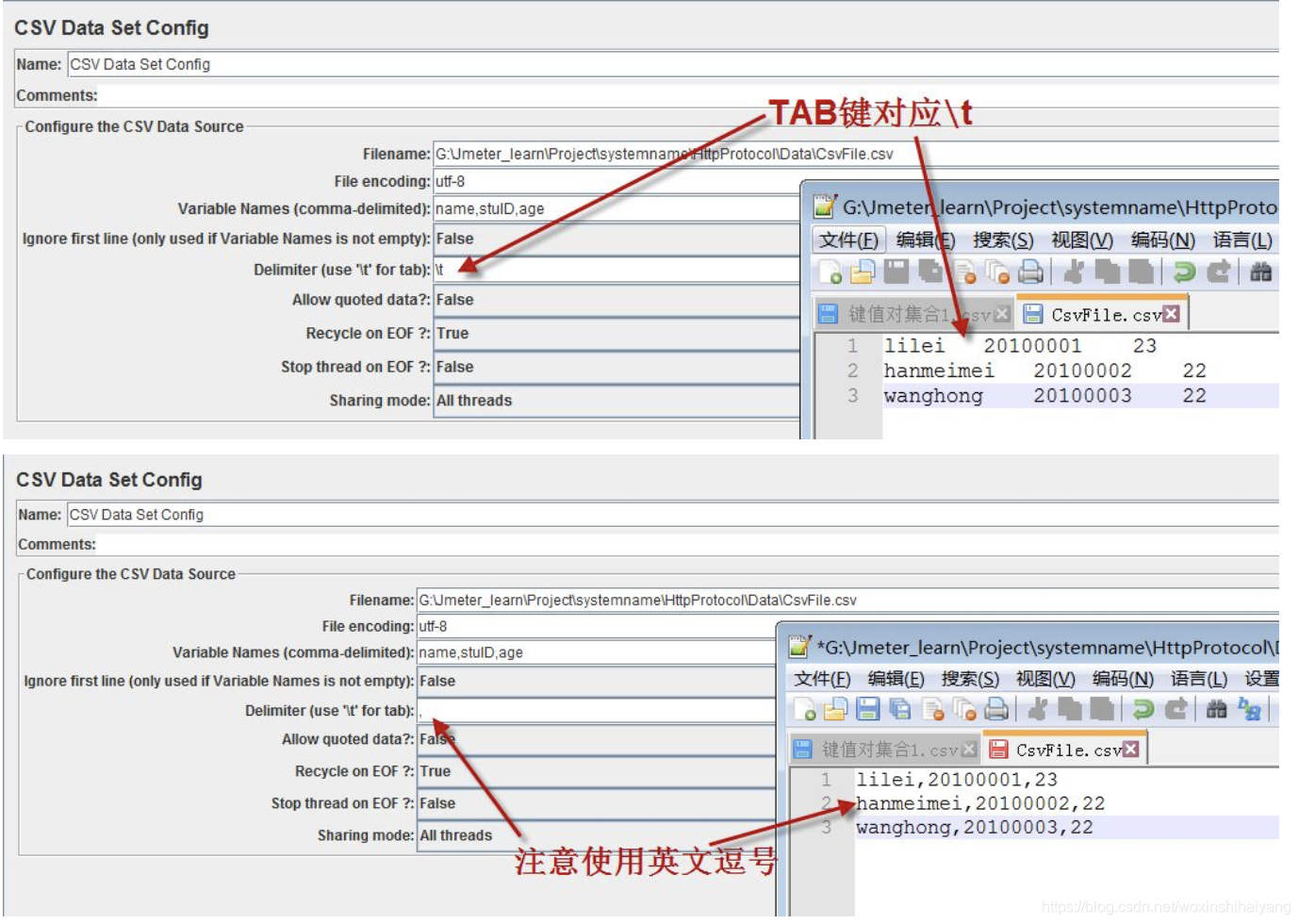This screenshot has height=924, width=1299.
Task: Click blue Save icon in lower Notepad++ toolbar
Action: 868,709
